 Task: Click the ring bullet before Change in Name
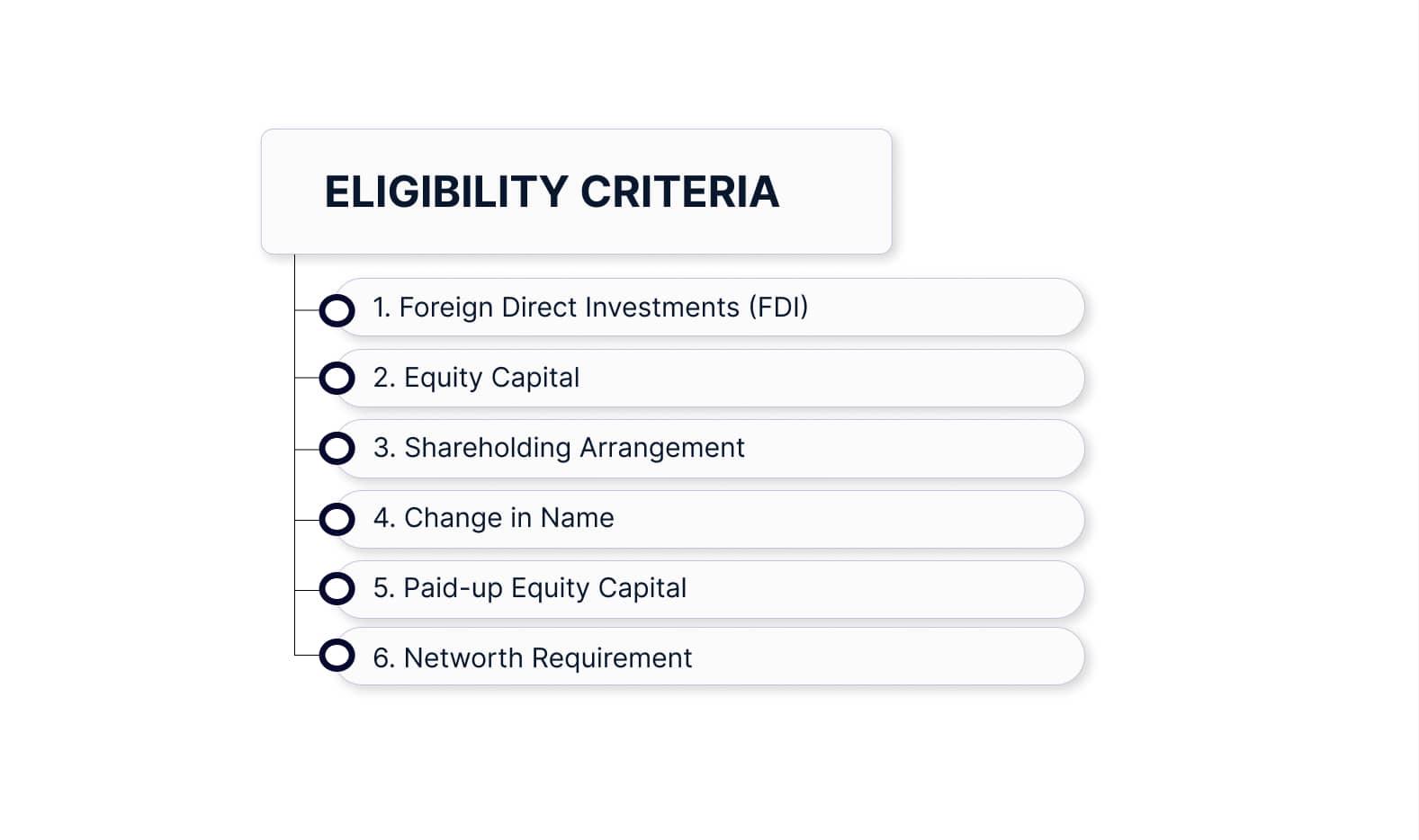[337, 519]
